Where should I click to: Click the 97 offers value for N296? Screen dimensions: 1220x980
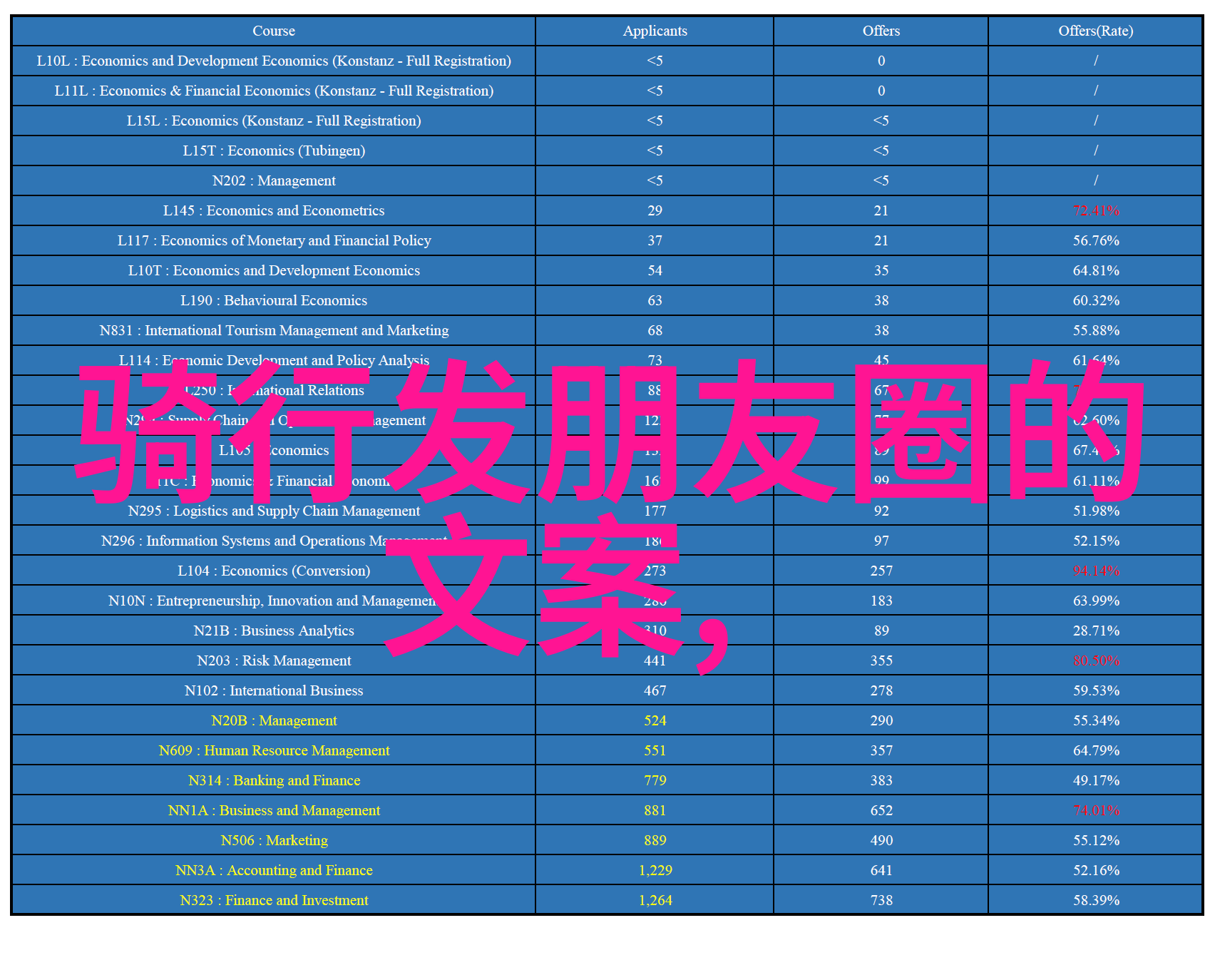click(881, 541)
